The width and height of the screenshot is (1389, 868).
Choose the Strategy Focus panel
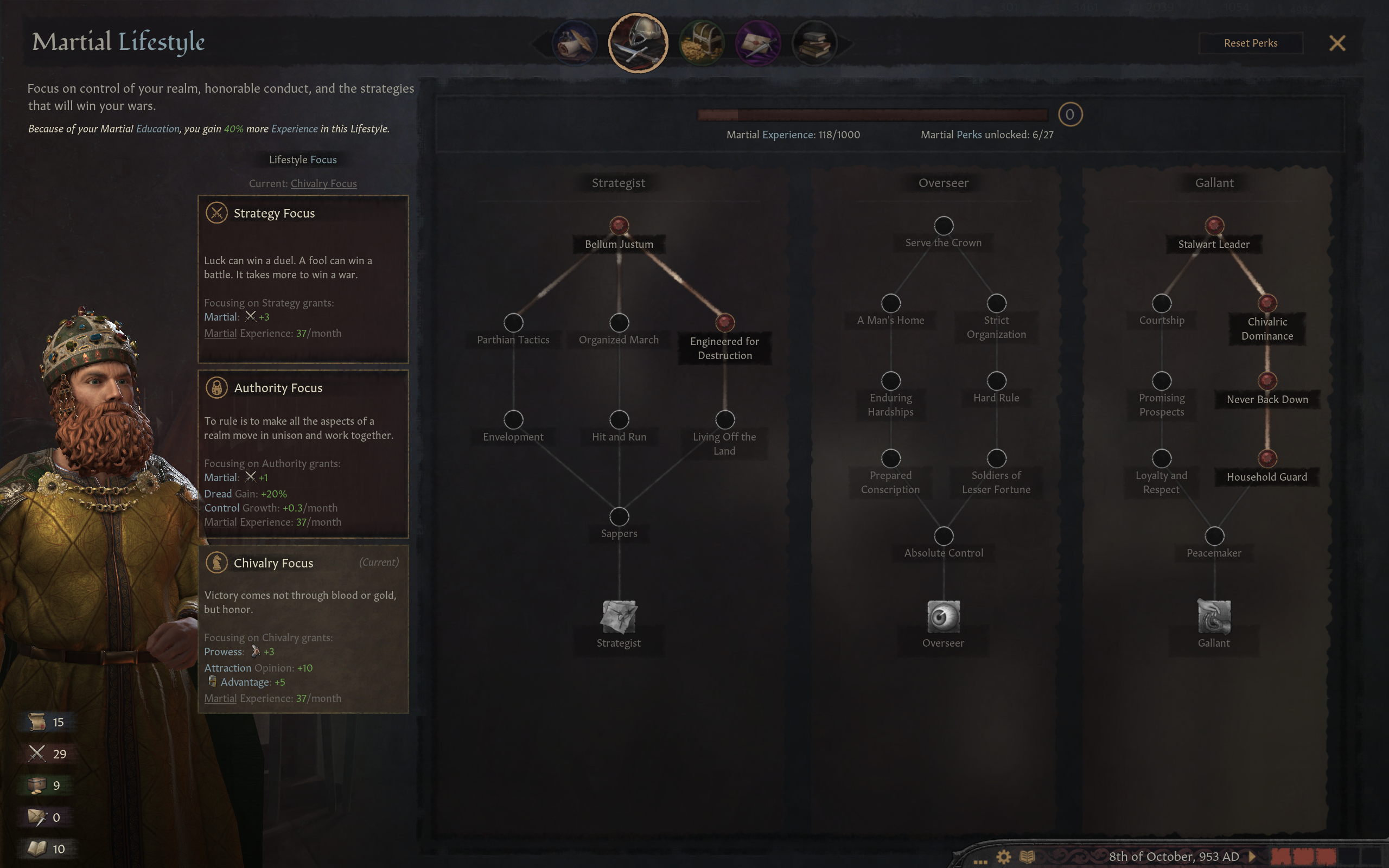click(303, 279)
